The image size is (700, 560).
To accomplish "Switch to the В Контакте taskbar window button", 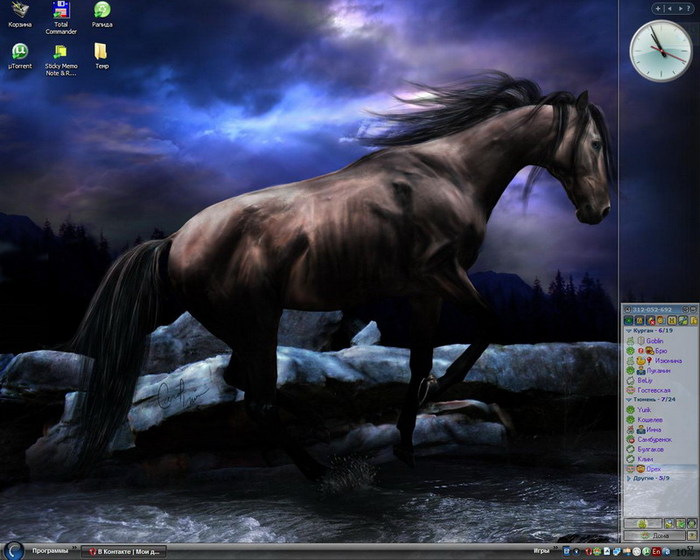I will click(124, 552).
